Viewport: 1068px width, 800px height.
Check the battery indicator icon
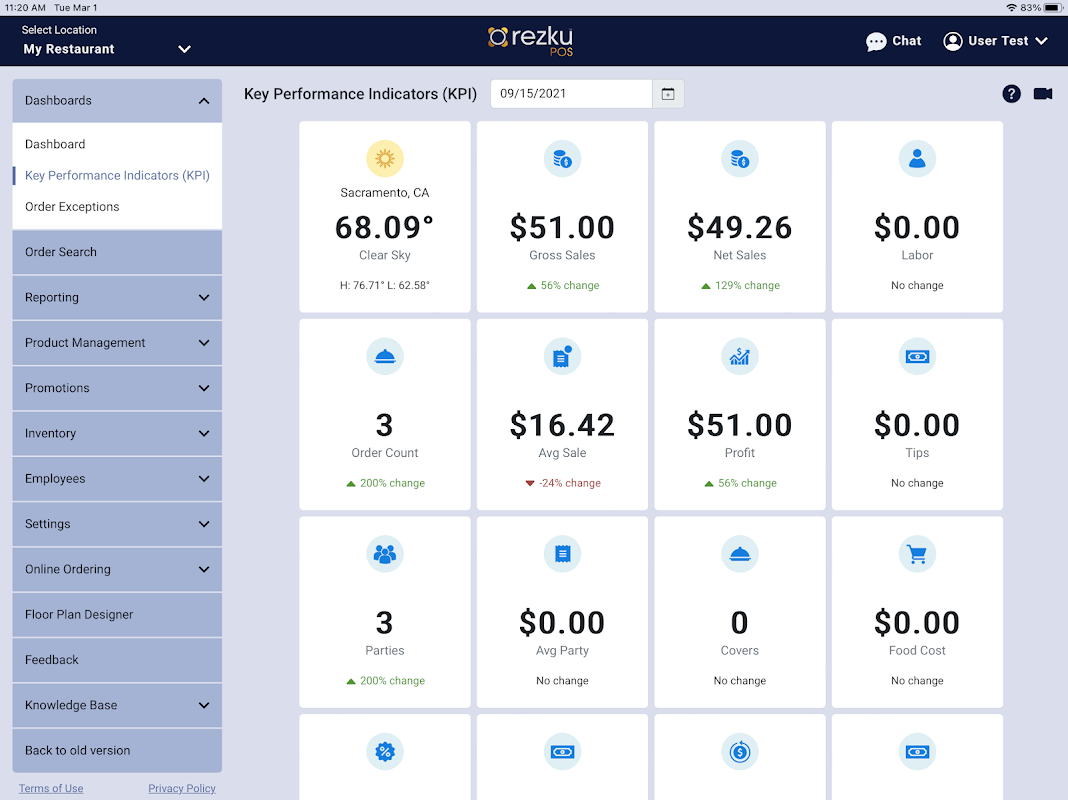pos(1054,7)
